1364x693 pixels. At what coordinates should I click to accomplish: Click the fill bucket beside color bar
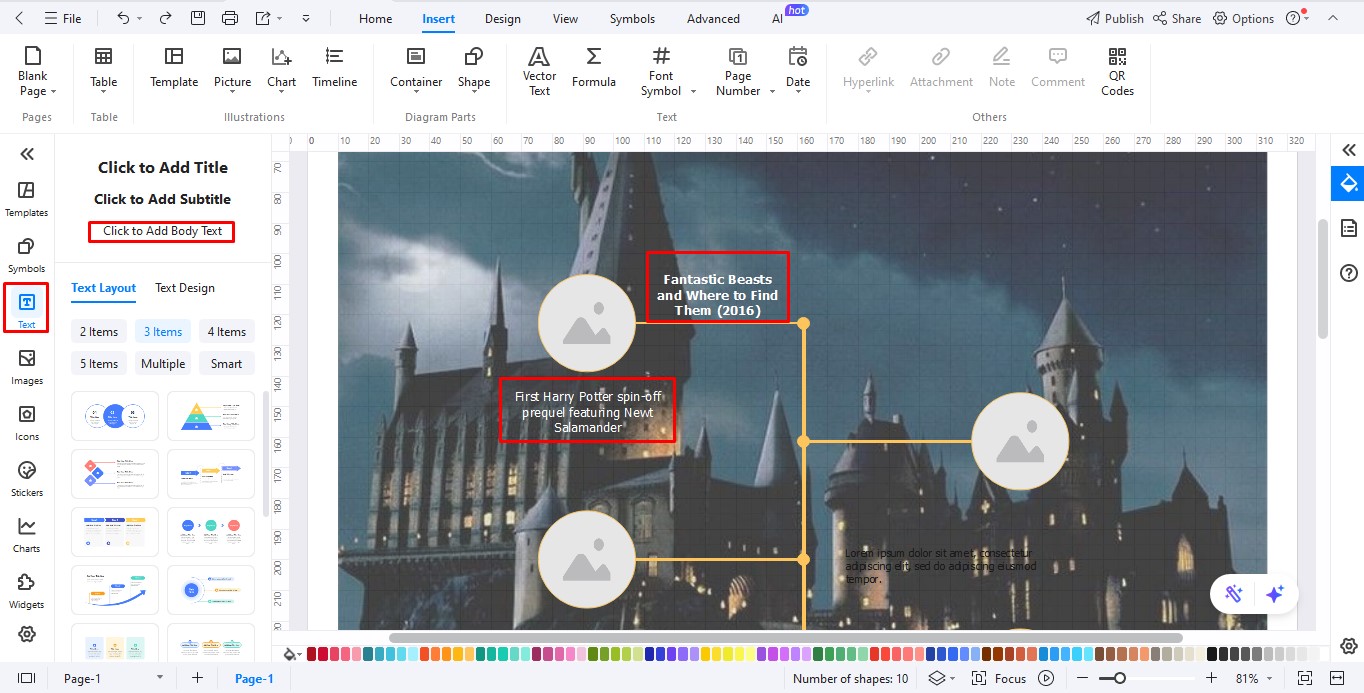[x=290, y=654]
